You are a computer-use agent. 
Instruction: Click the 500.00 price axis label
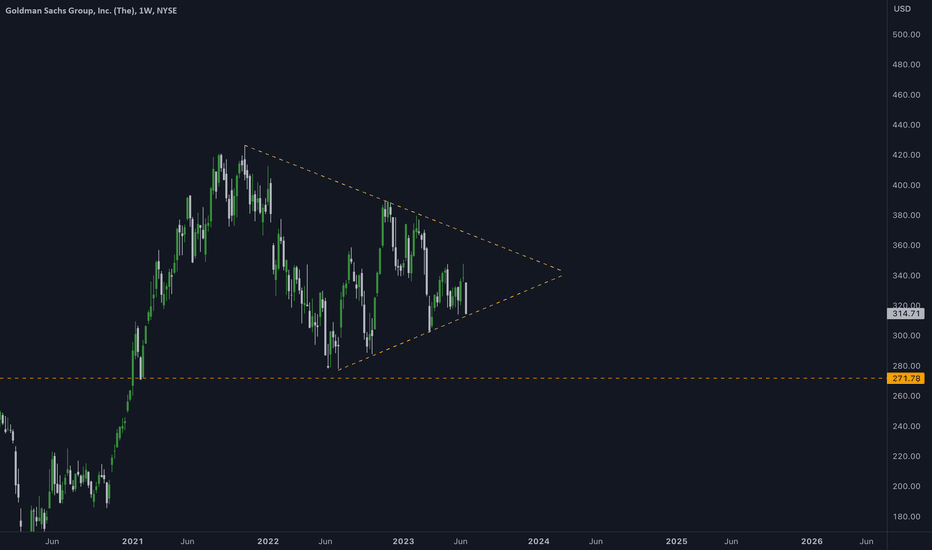(906, 34)
